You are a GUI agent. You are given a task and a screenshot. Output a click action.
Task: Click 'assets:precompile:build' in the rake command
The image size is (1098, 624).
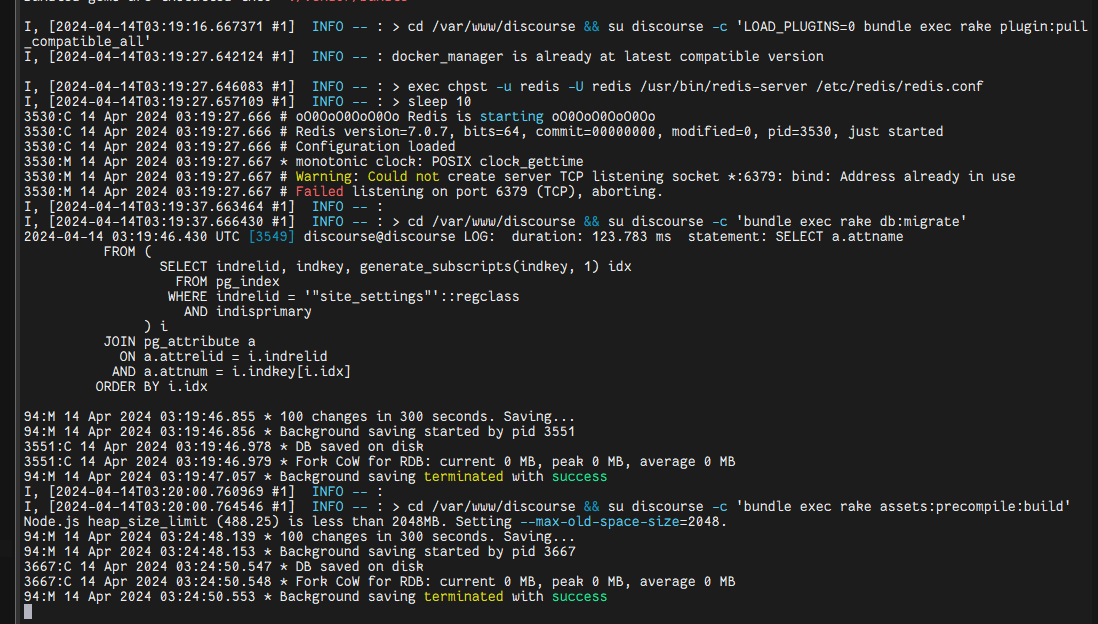click(x=971, y=507)
